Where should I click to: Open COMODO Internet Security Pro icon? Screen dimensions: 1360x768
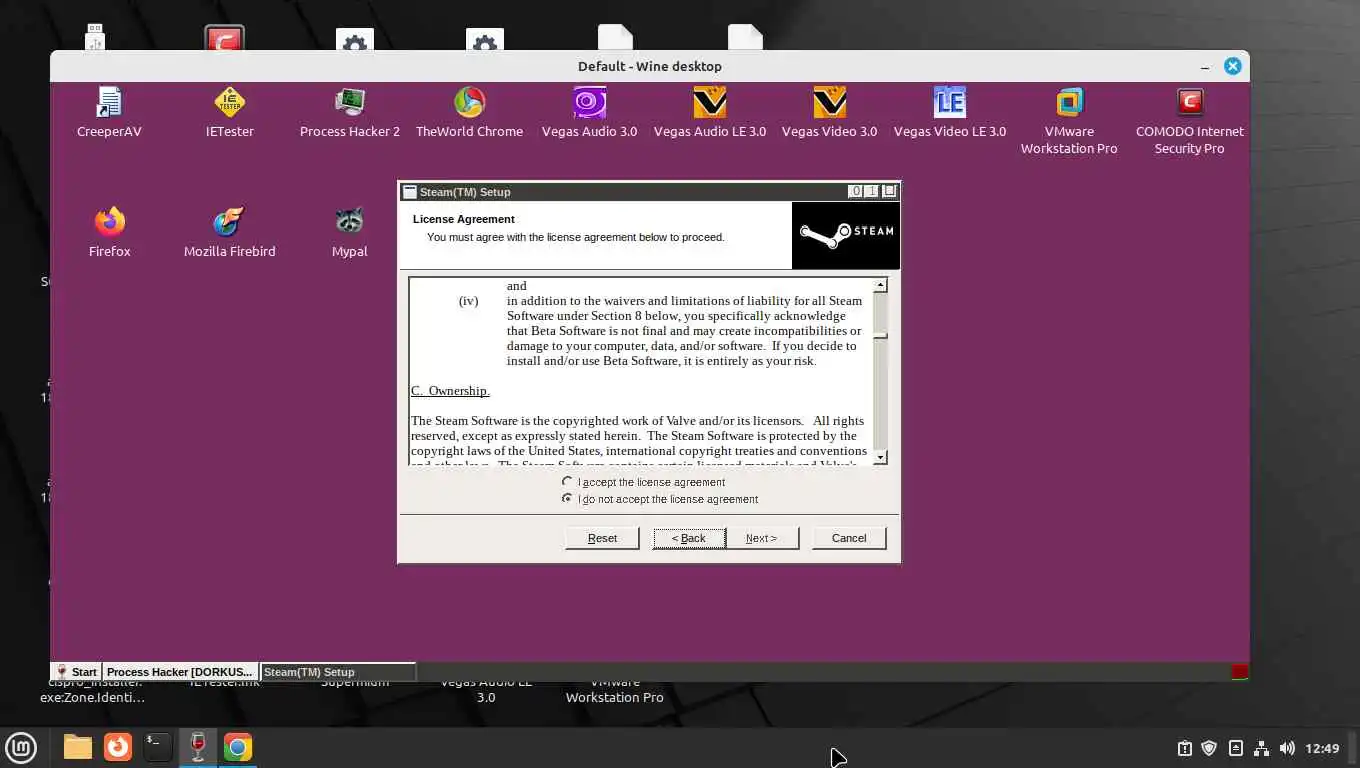(x=1189, y=120)
